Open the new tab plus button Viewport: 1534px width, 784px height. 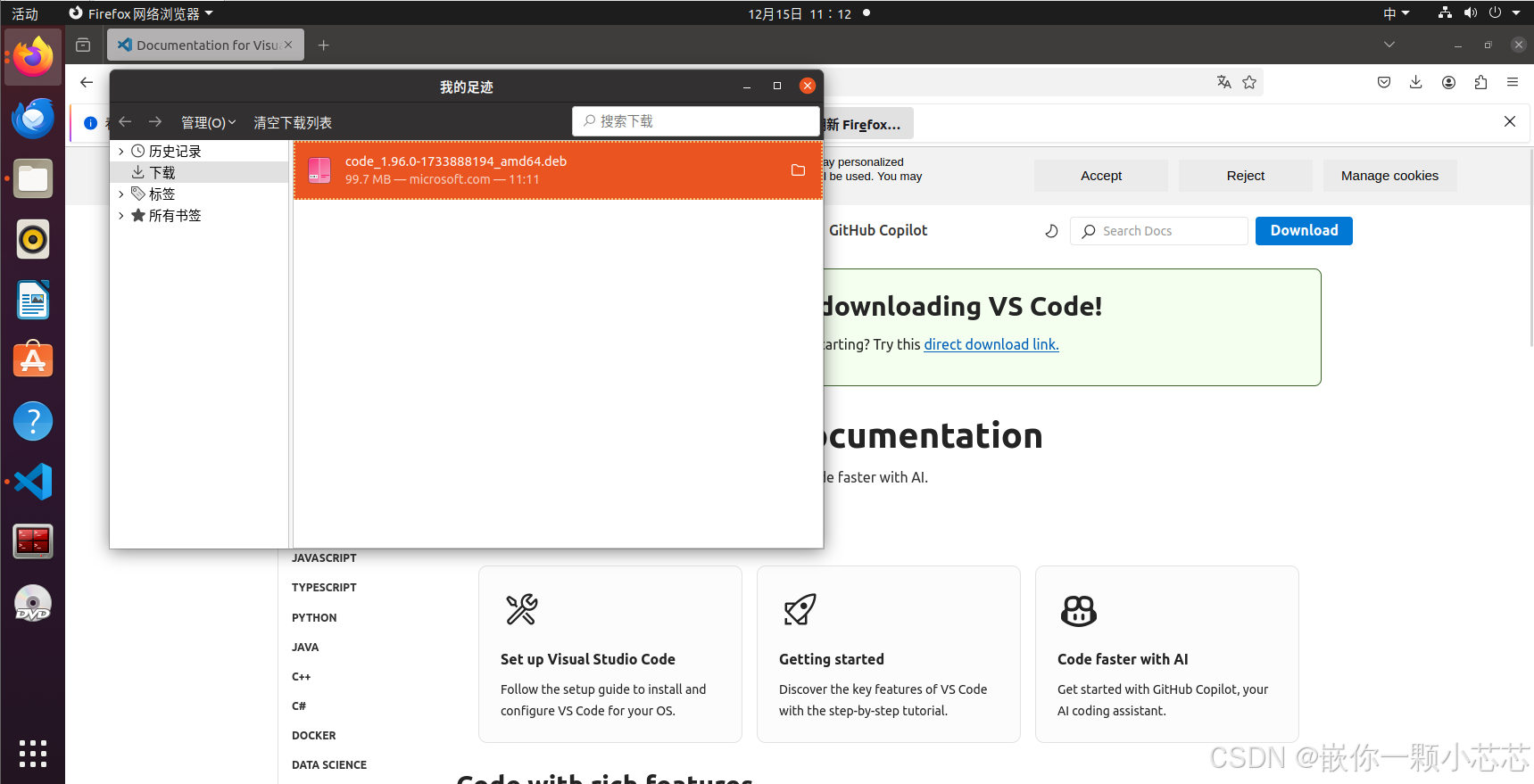[324, 45]
